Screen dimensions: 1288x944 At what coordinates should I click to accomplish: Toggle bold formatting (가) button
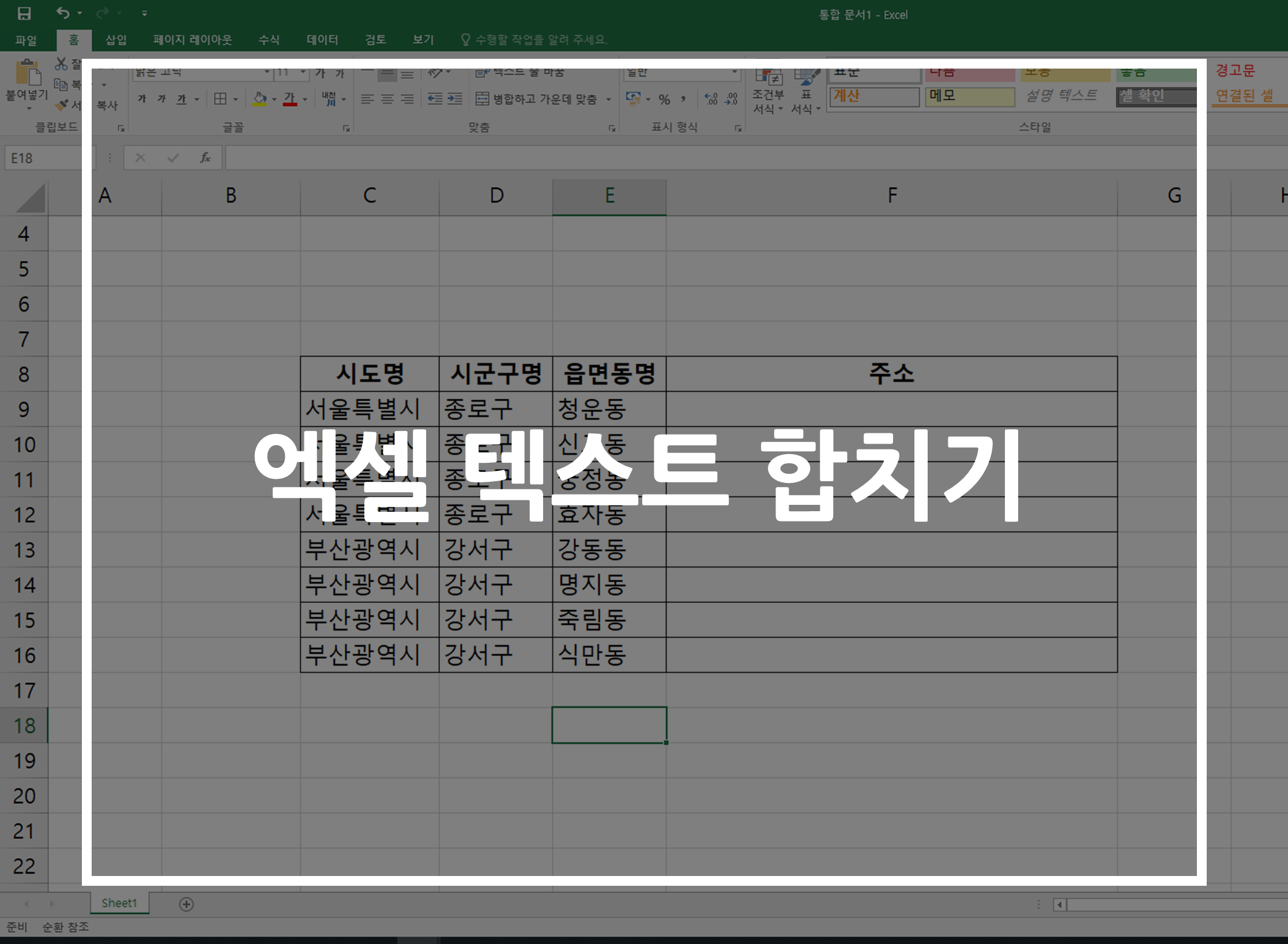(x=142, y=99)
